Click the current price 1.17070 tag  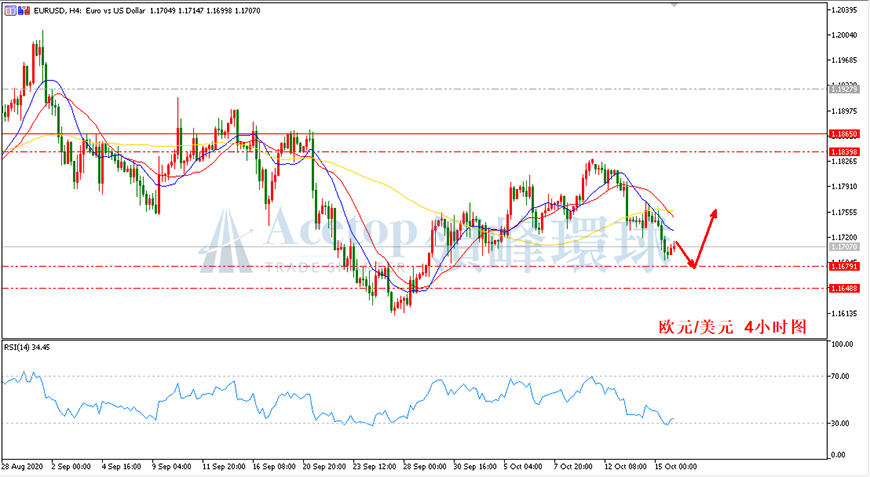(844, 247)
